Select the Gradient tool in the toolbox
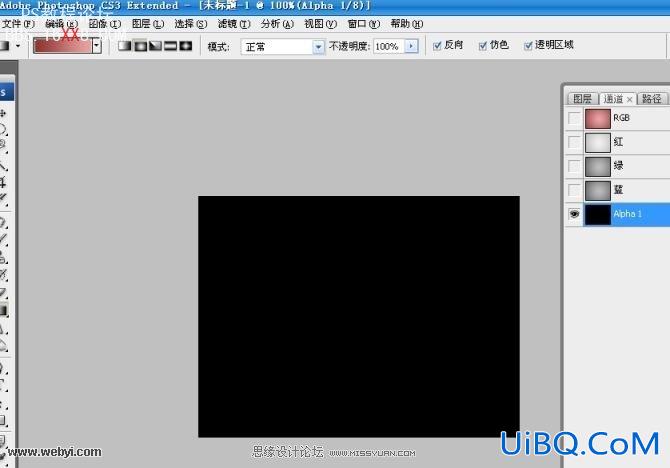This screenshot has height=468, width=670. 3,311
